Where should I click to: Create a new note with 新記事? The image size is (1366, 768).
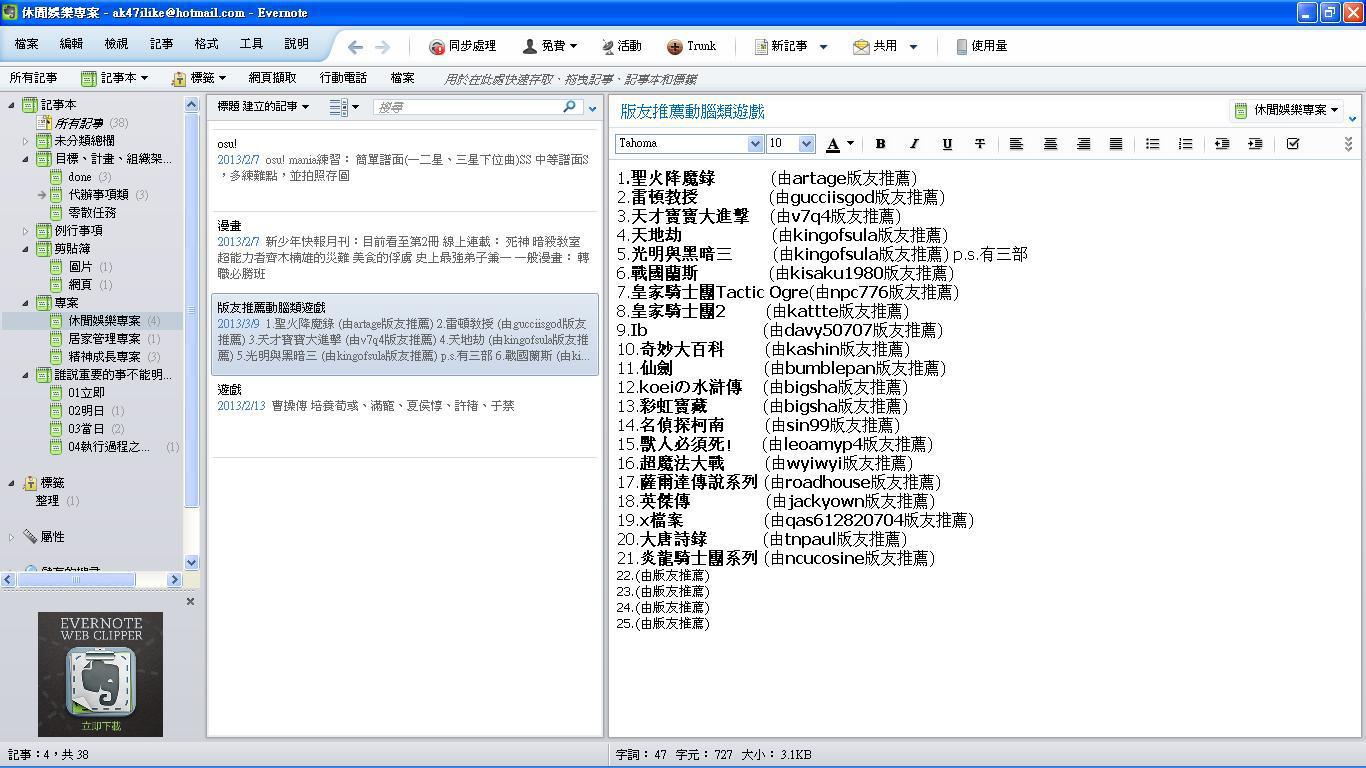coord(780,46)
